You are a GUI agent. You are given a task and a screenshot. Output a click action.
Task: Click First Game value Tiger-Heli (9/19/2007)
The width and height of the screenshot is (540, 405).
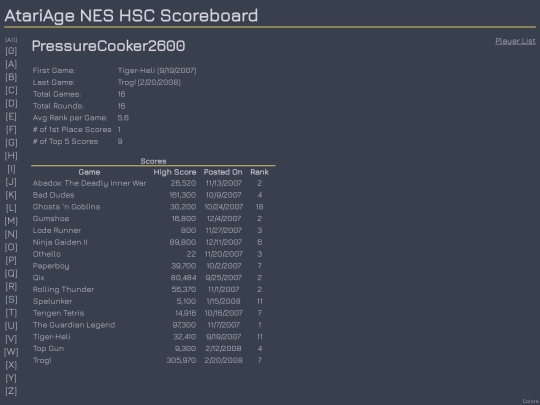point(157,70)
